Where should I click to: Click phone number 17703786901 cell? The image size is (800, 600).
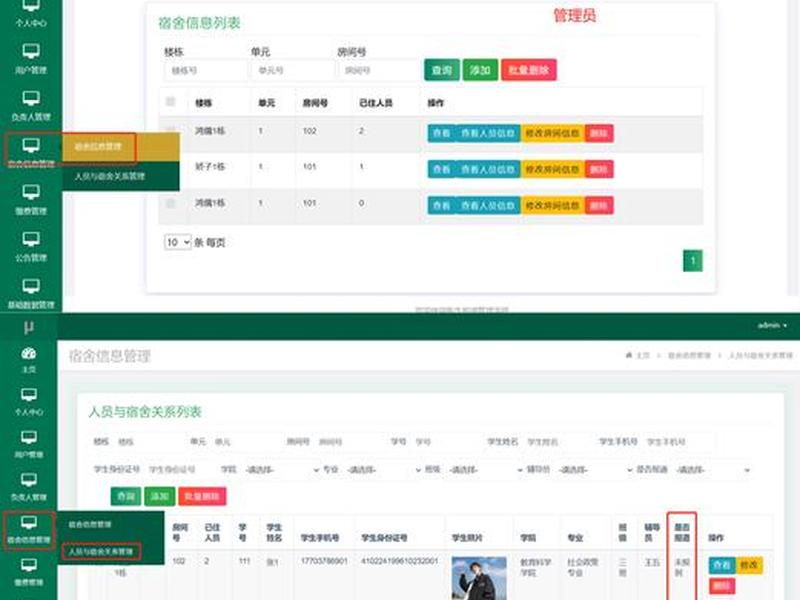pyautogui.click(x=324, y=561)
